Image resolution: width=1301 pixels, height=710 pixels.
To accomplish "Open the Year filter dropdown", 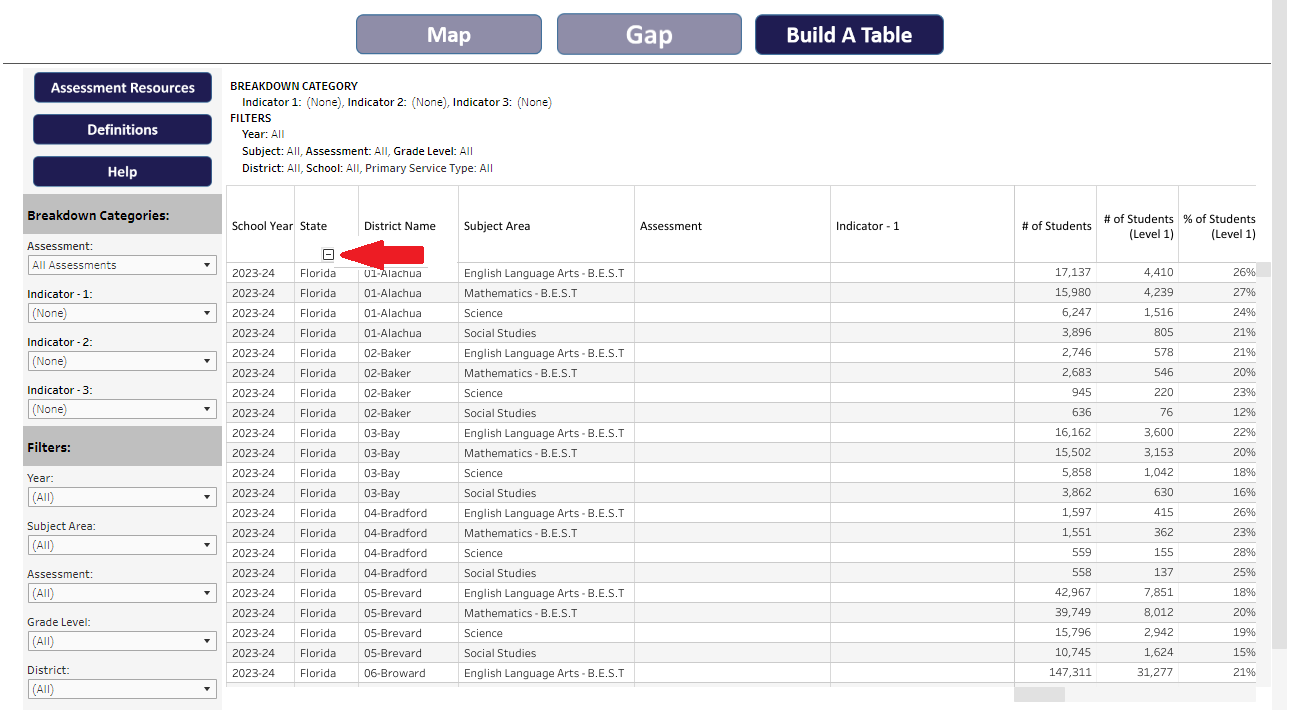I will tap(122, 497).
